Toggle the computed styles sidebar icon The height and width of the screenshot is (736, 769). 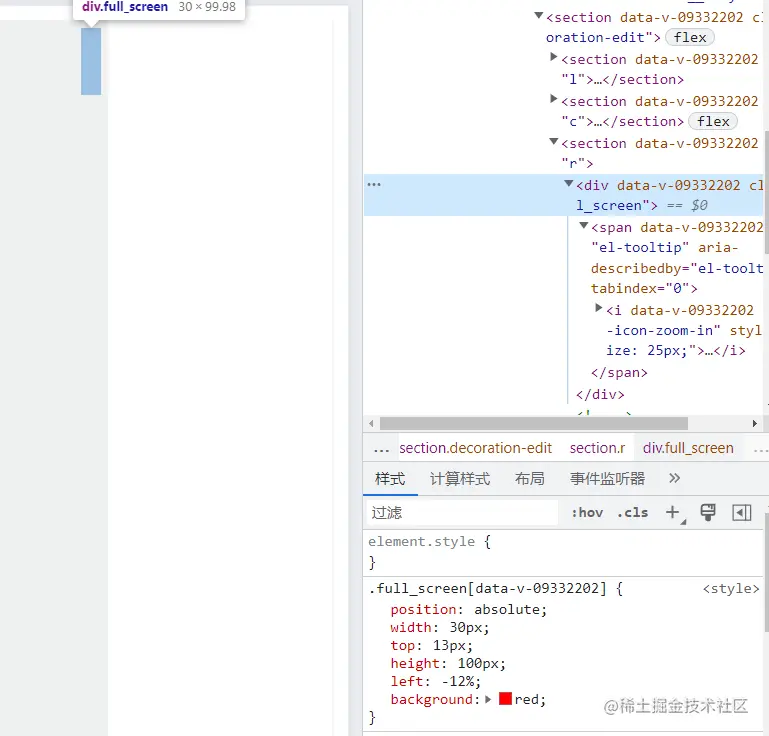point(742,513)
